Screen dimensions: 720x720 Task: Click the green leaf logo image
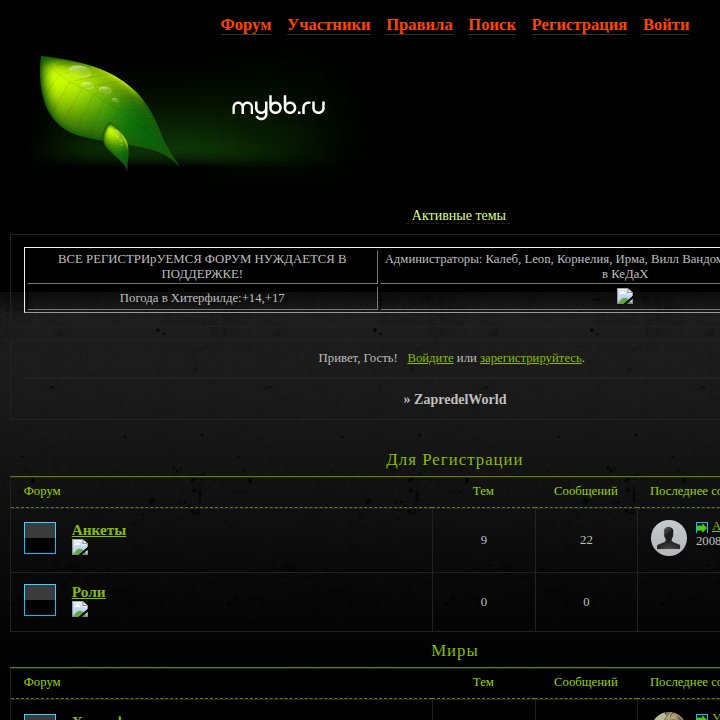pos(109,112)
